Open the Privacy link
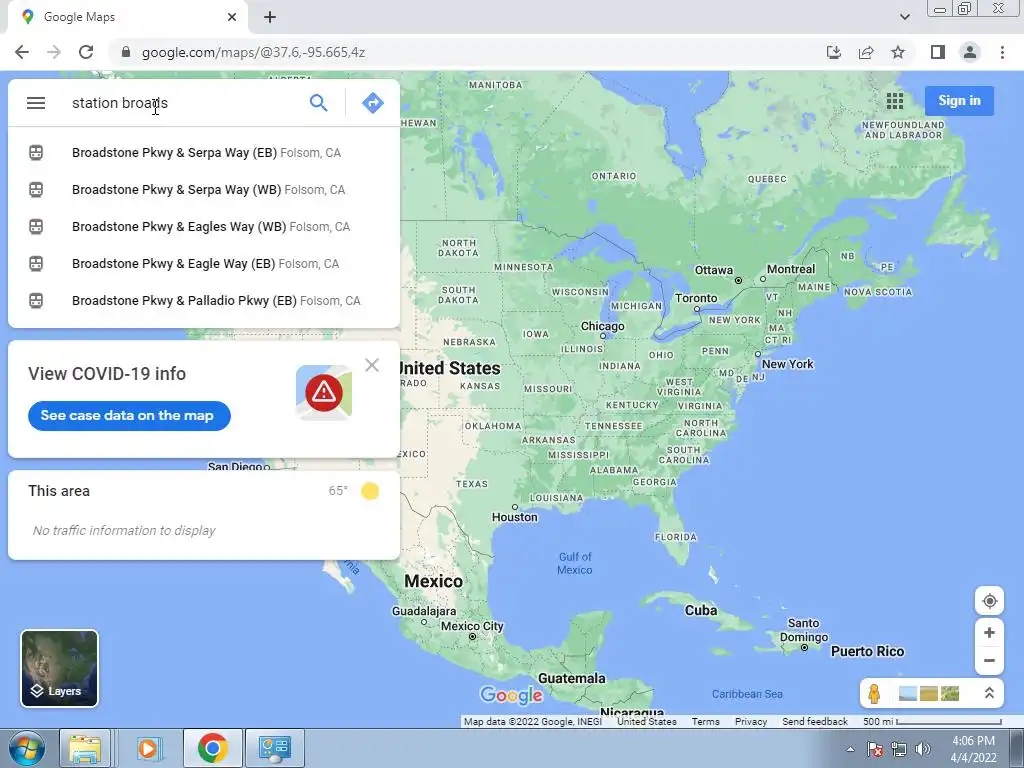Viewport: 1024px width, 768px height. 750,722
